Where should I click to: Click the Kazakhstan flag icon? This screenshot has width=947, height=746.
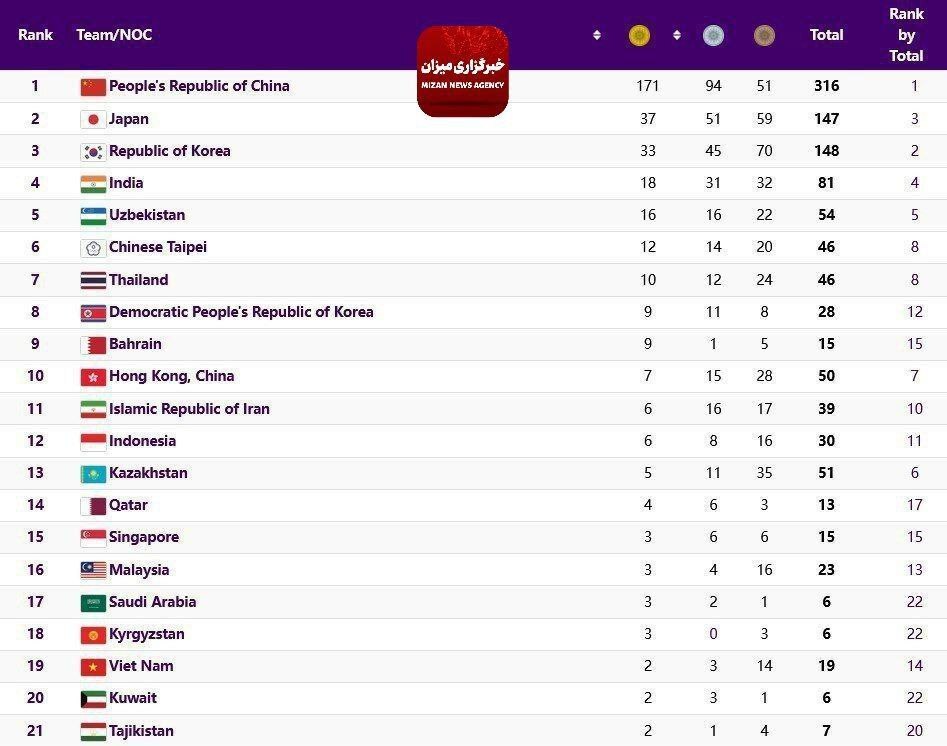[93, 474]
